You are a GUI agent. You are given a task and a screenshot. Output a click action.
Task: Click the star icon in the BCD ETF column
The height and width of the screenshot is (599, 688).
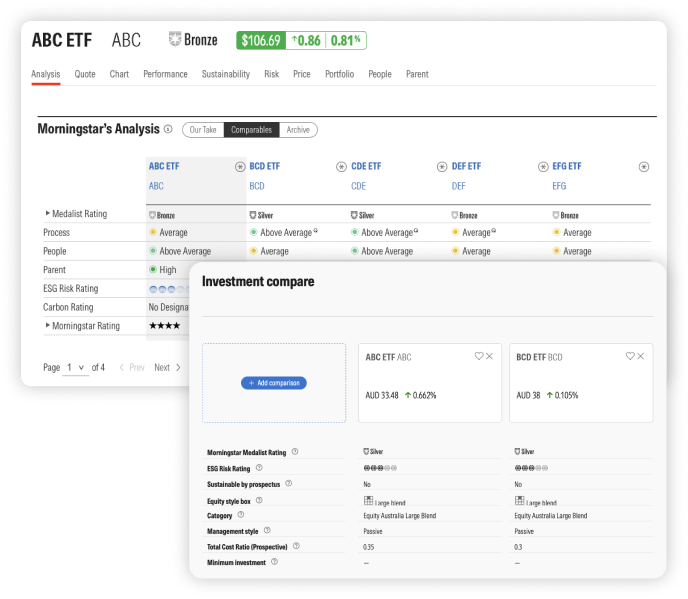pos(341,167)
